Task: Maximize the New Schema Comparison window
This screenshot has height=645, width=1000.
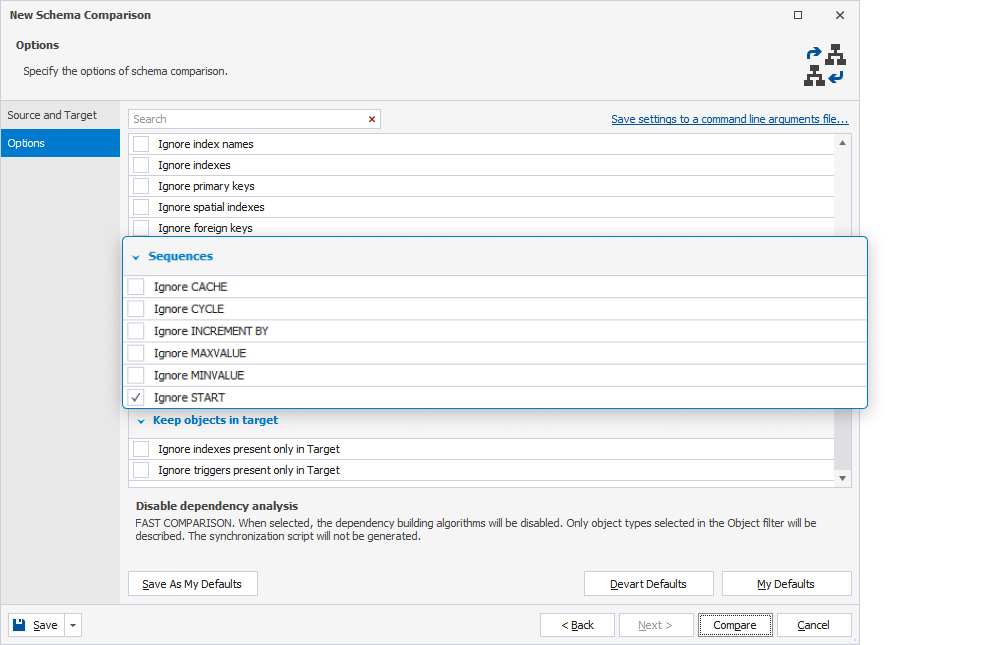Action: click(798, 15)
